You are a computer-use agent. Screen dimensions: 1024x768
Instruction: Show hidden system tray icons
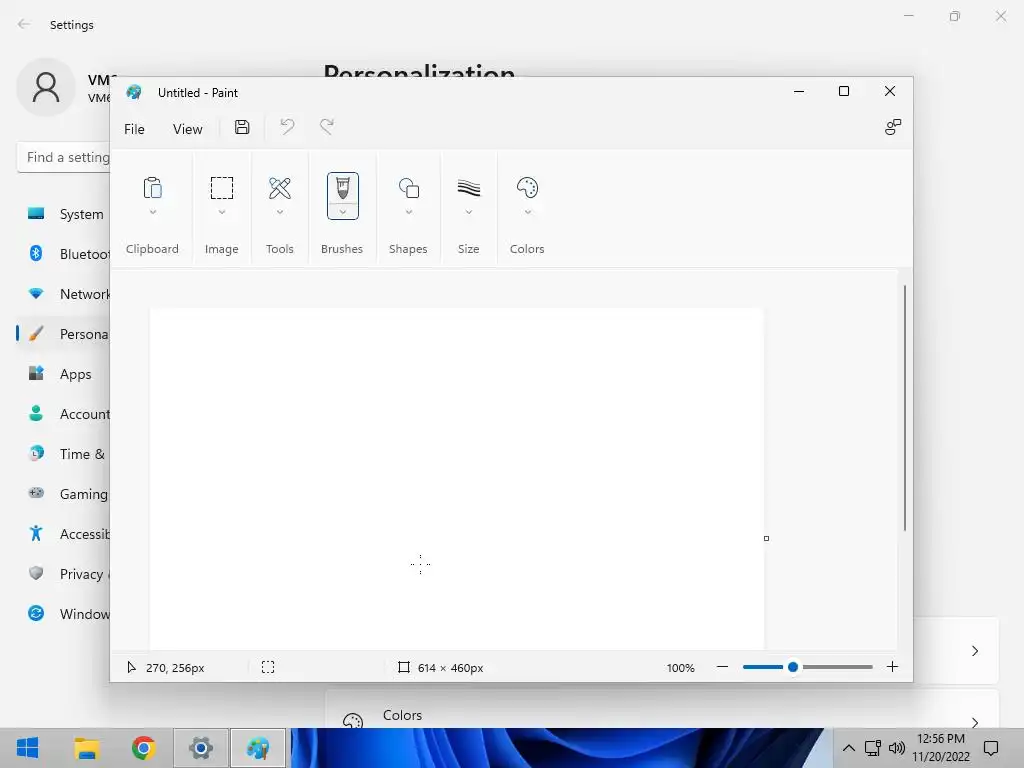pyautogui.click(x=848, y=748)
